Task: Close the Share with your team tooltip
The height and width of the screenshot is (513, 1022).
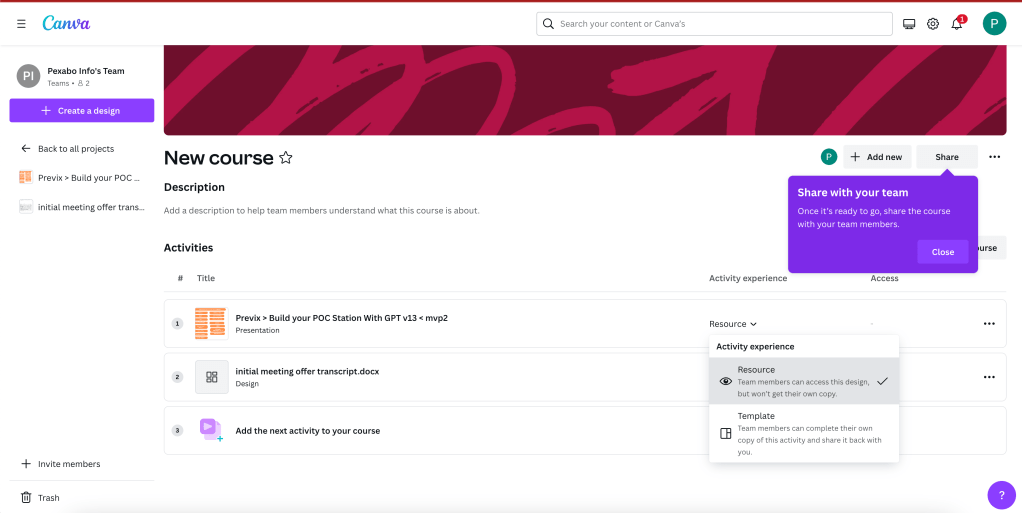Action: (942, 252)
